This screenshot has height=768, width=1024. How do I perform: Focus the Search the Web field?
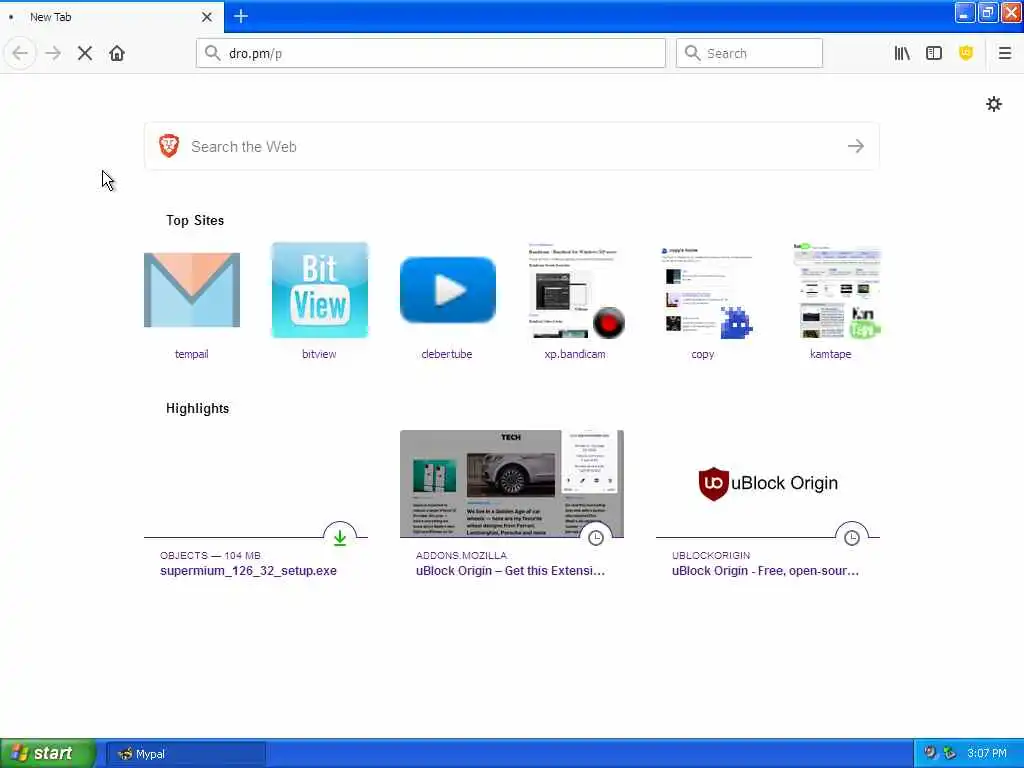coord(511,146)
